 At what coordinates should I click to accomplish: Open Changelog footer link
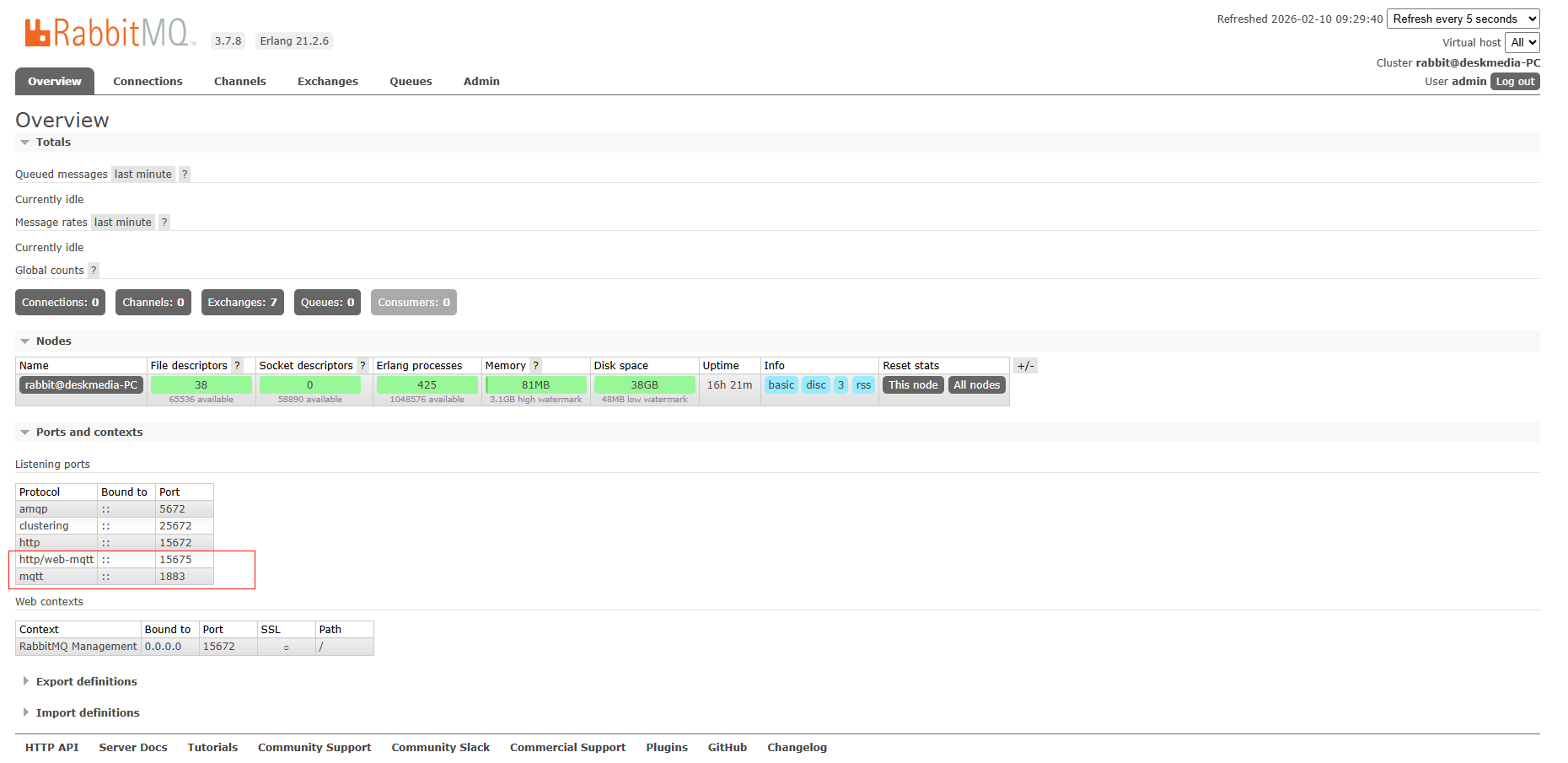click(797, 748)
